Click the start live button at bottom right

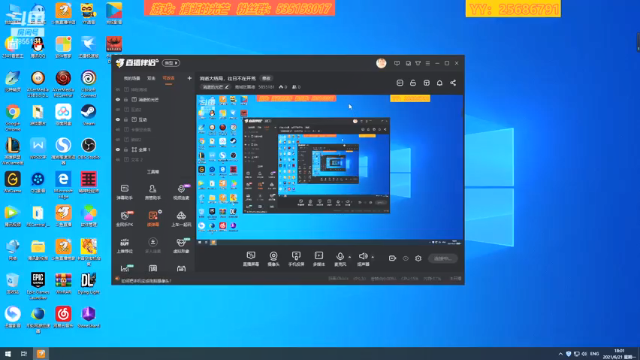click(443, 258)
